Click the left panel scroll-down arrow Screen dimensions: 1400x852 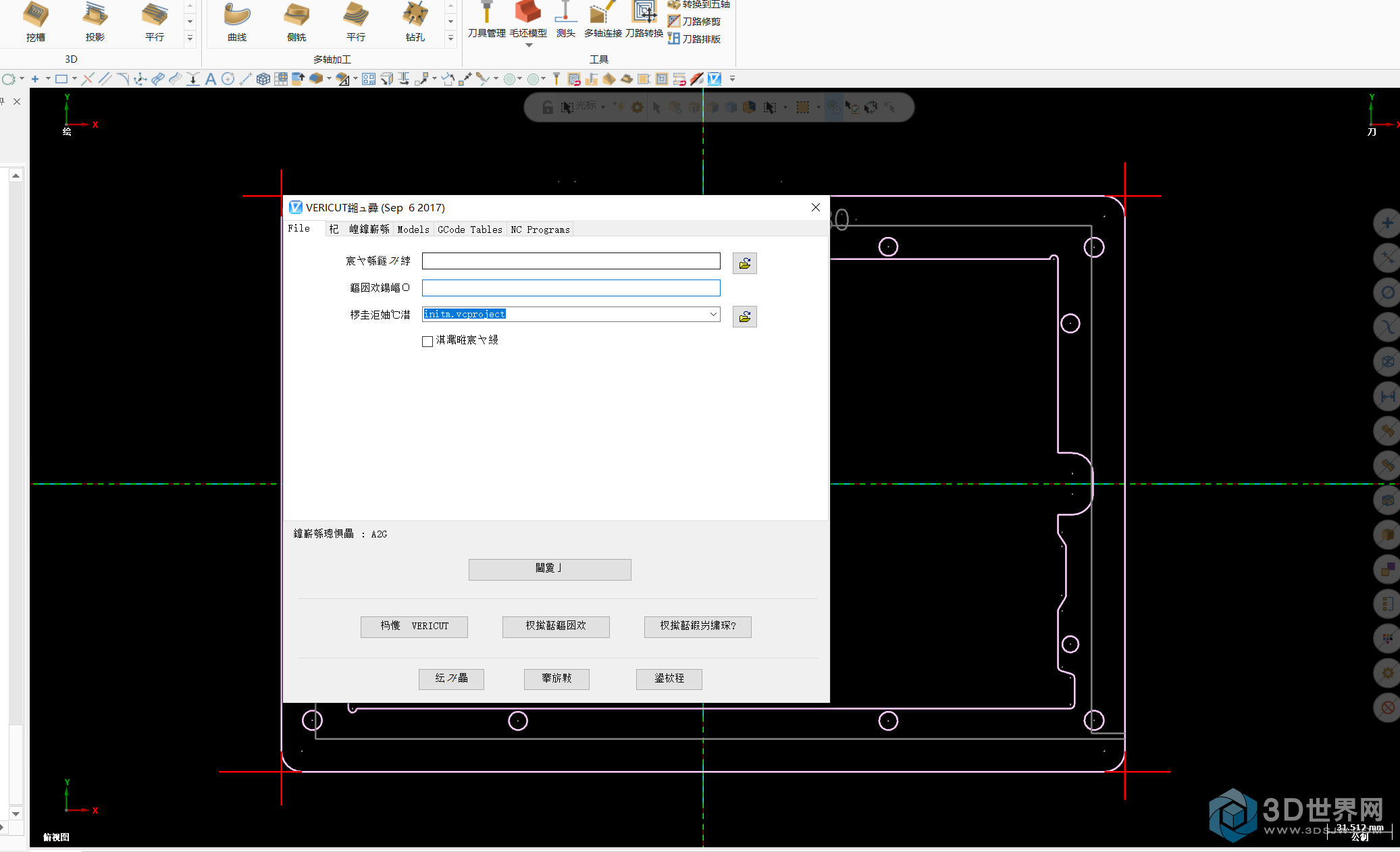16,814
